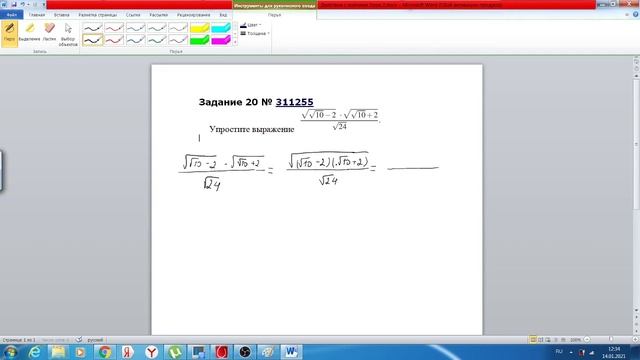Switch to the Разметка страницы tab
Viewport: 640px width, 360px height.
click(98, 15)
